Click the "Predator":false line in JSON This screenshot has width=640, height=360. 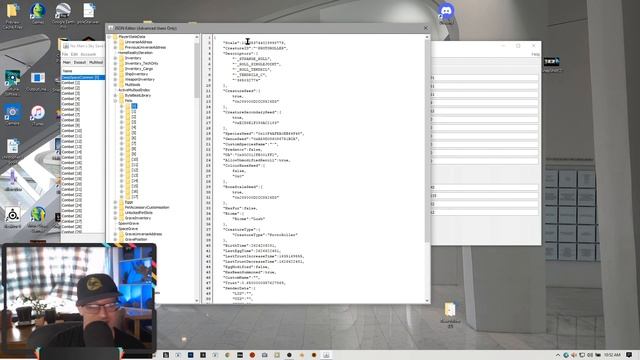pyautogui.click(x=243, y=149)
